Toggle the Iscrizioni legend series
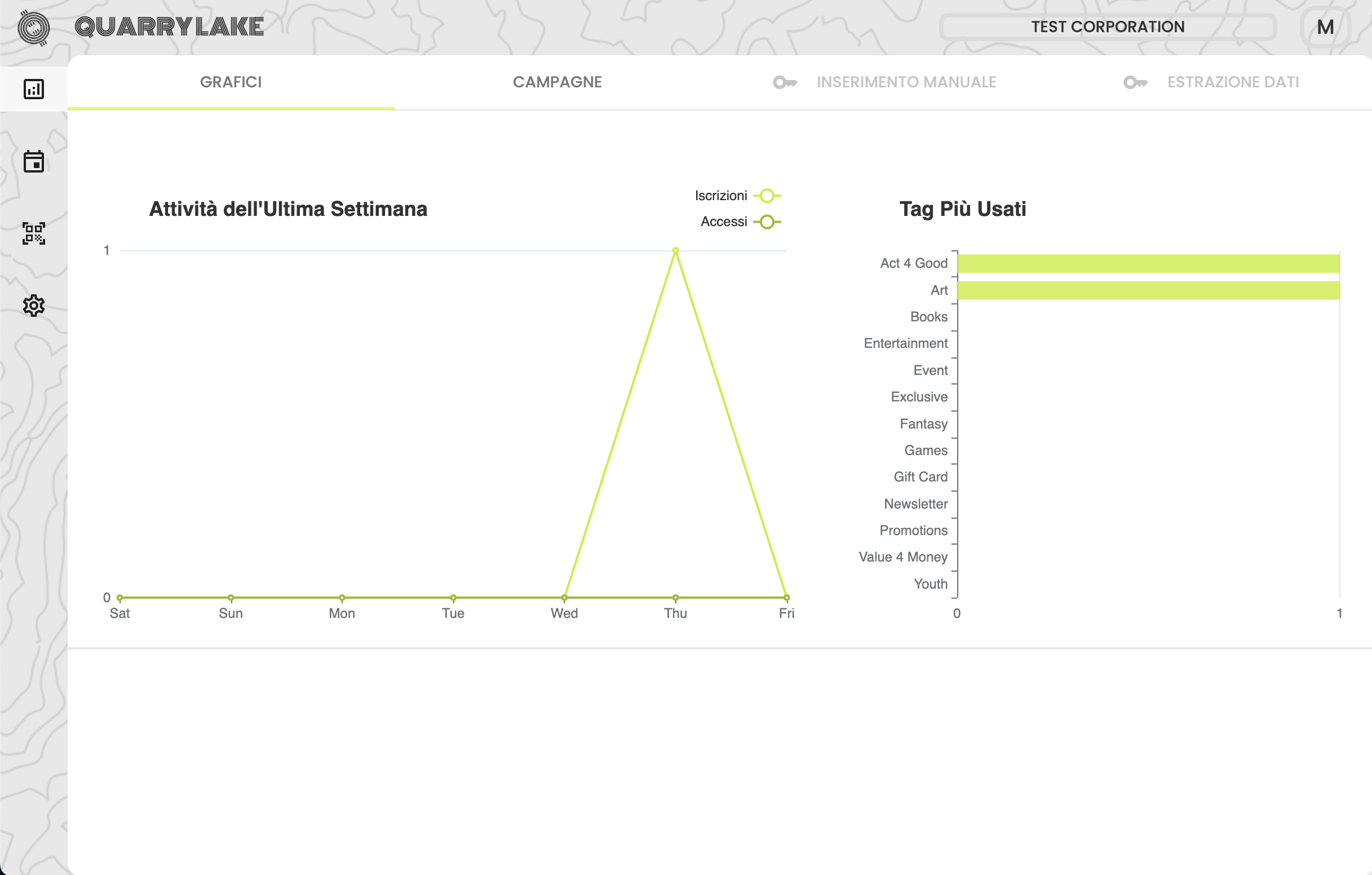The height and width of the screenshot is (875, 1372). 738,196
